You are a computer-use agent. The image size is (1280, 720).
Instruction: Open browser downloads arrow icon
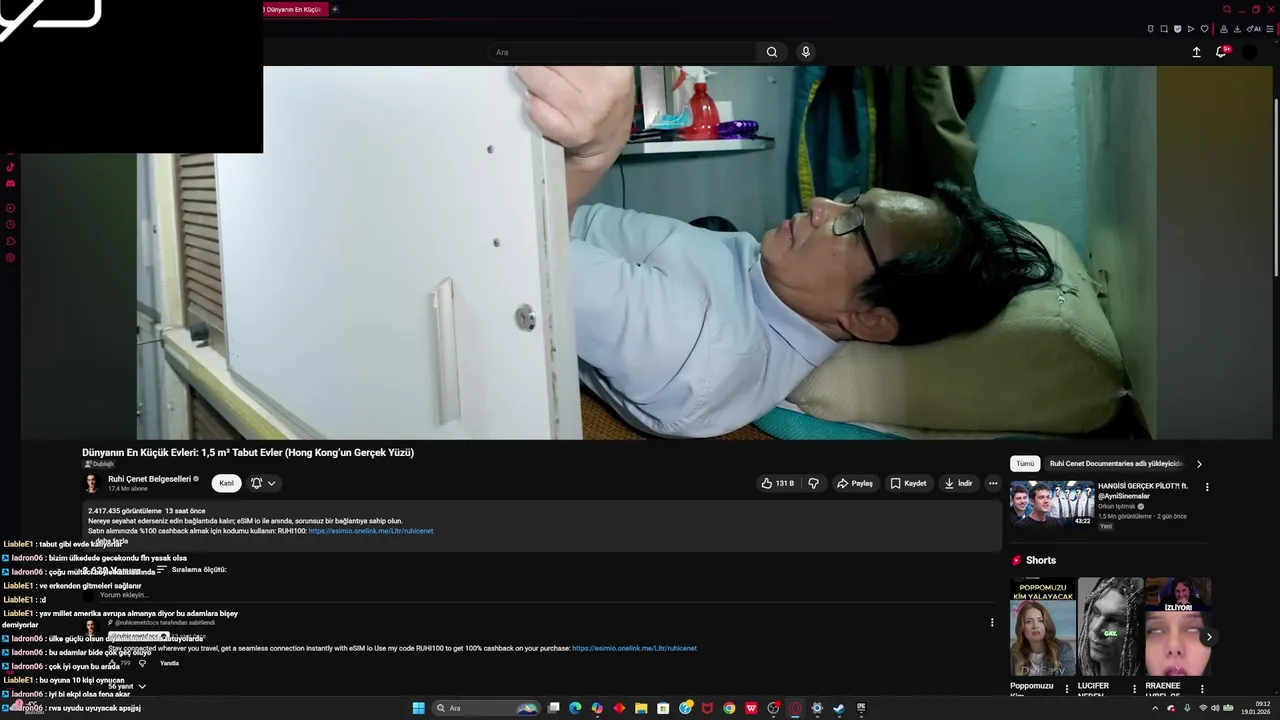(x=1238, y=29)
